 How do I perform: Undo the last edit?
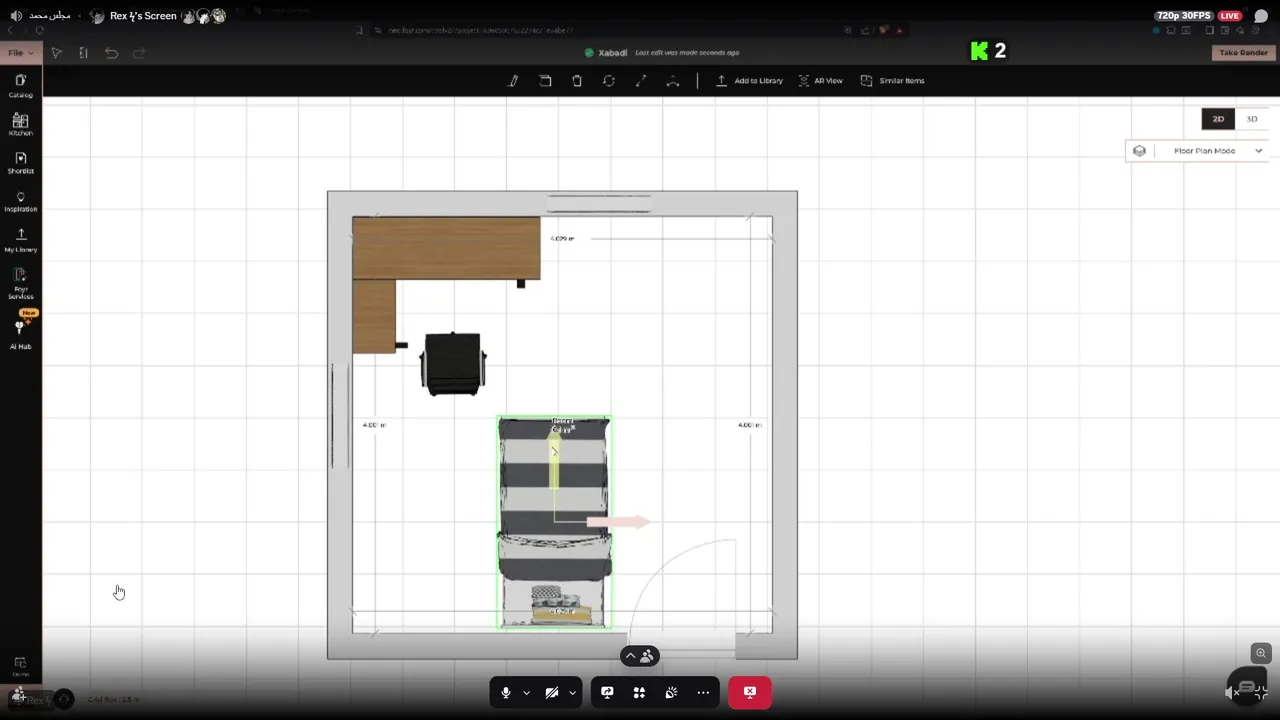(111, 53)
